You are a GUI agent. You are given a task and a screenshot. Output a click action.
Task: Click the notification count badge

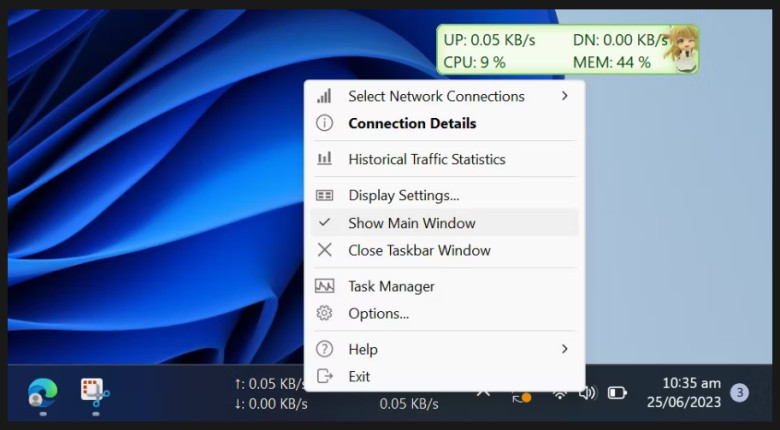click(739, 393)
